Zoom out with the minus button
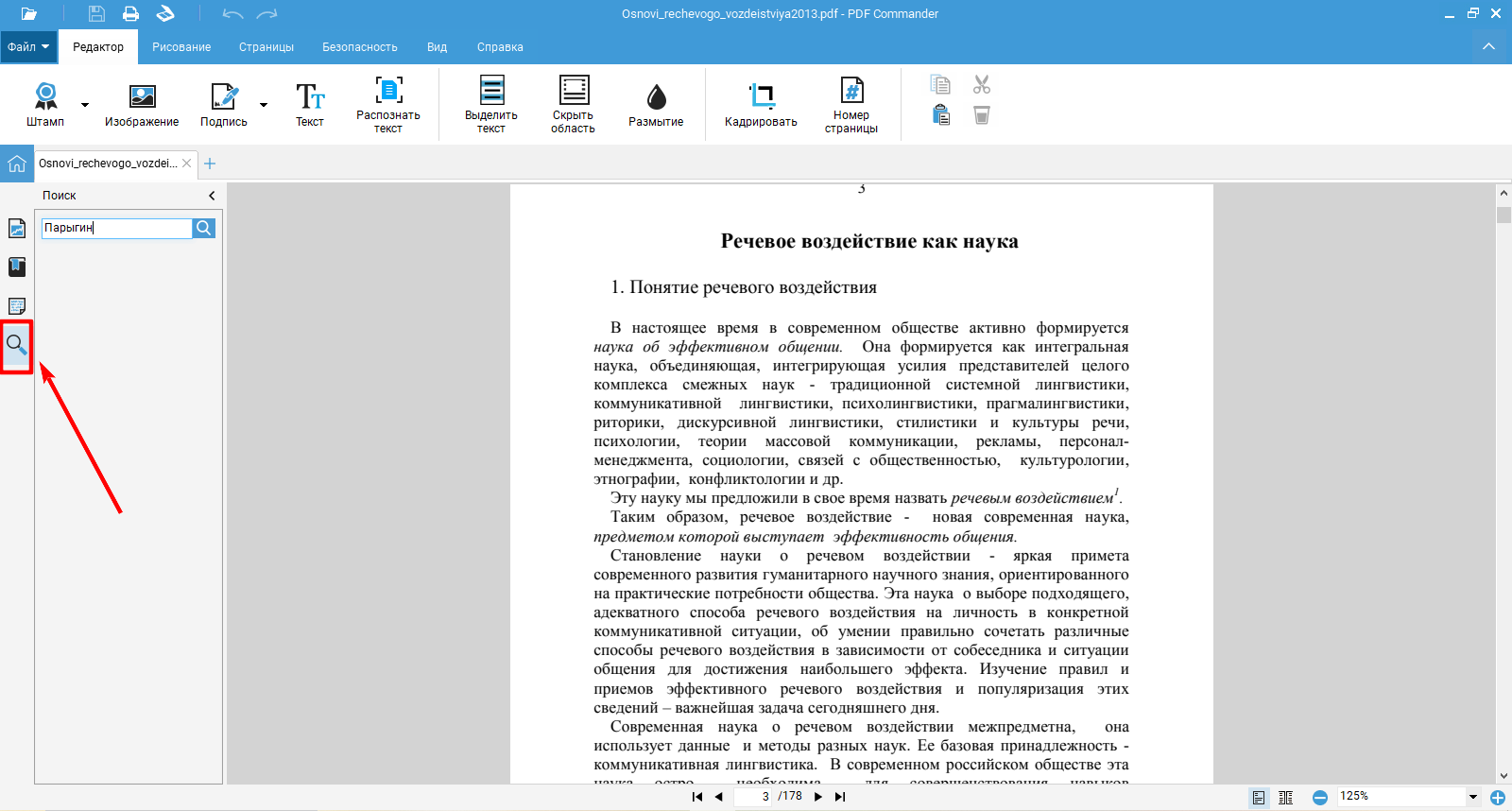This screenshot has width=1512, height=811. (x=1320, y=798)
